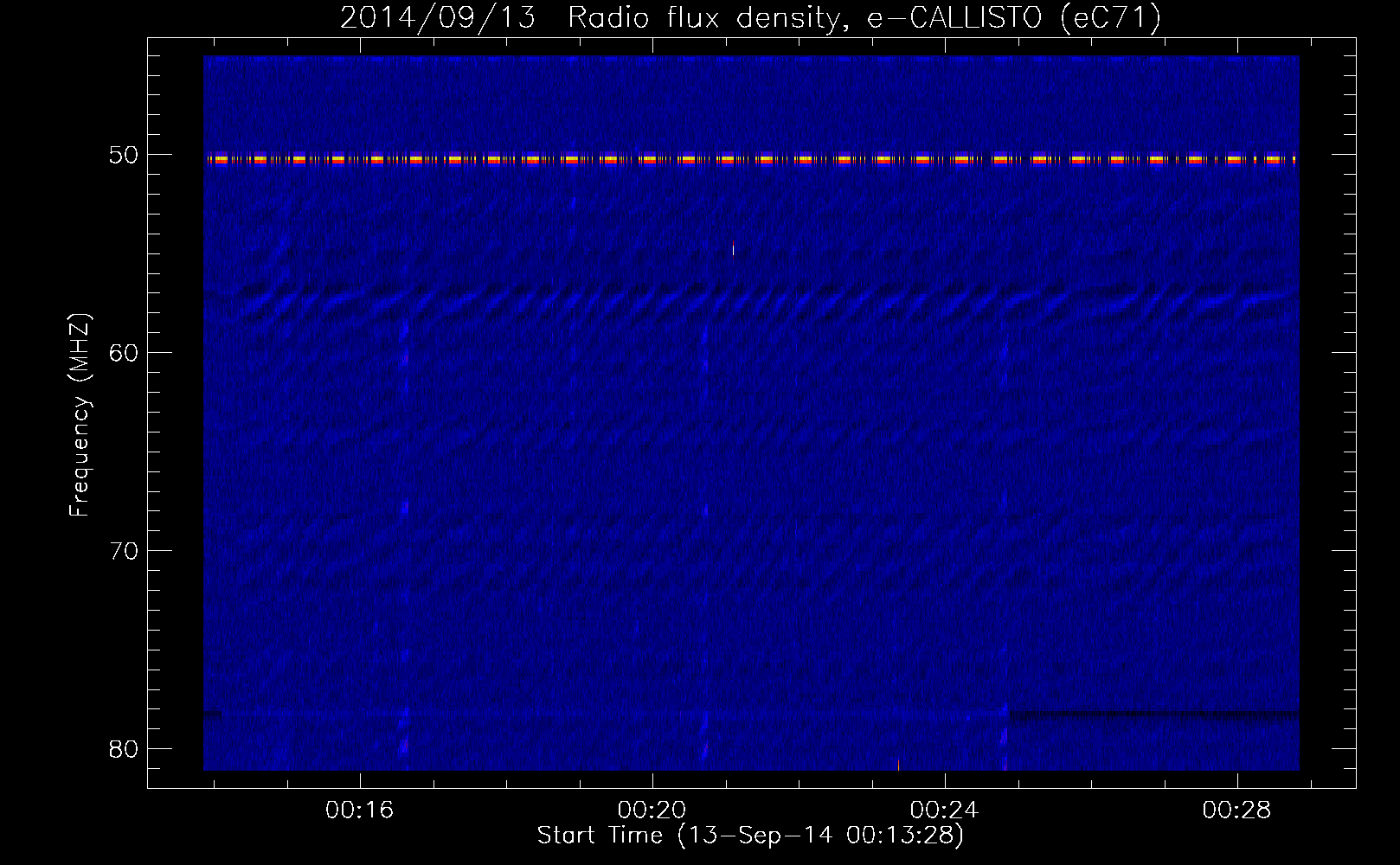The width and height of the screenshot is (1400, 865).
Task: Click the small white spike near 55 MHz
Action: pos(733,249)
